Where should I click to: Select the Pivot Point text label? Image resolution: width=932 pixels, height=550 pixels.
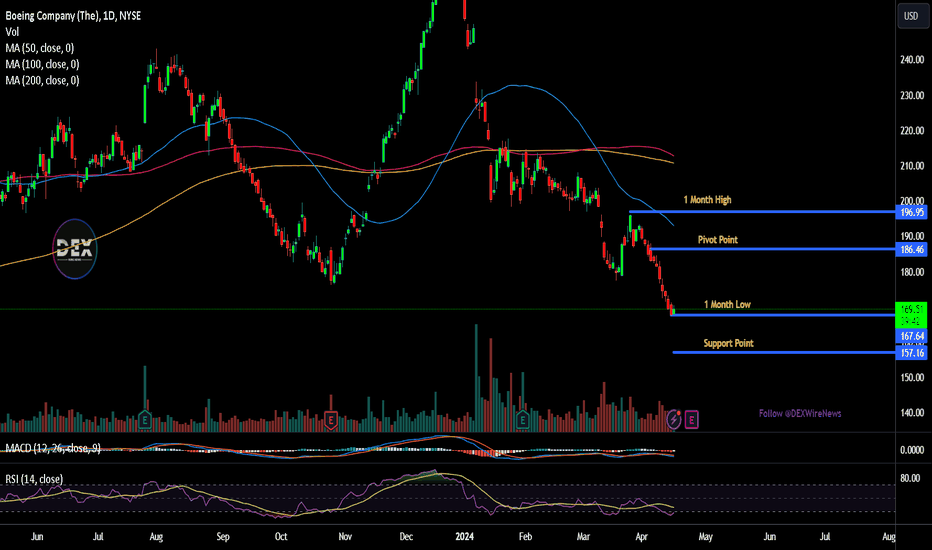point(717,240)
